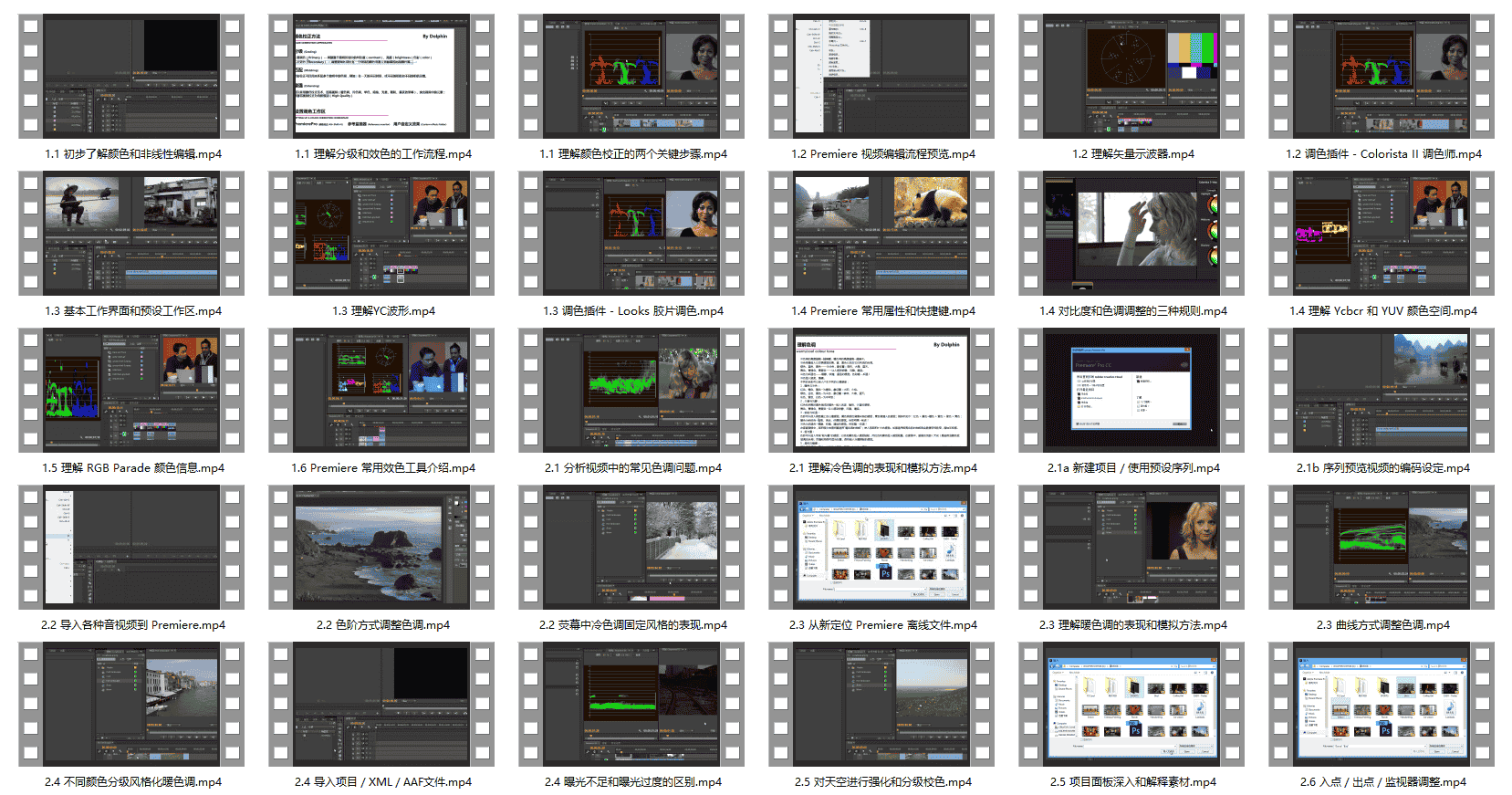1512x795 pixels.
Task: Open 2.5 项目面板深入和解释素材.mp4 thumbnail
Action: (1131, 704)
